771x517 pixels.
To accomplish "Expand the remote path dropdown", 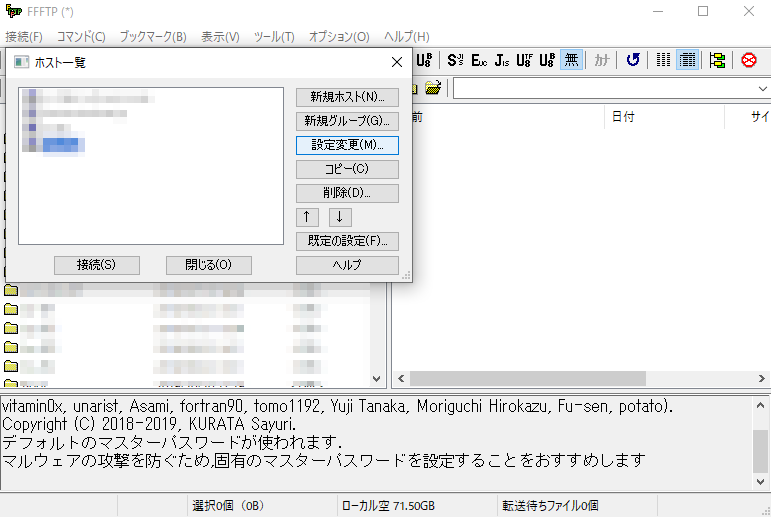I will pos(761,89).
